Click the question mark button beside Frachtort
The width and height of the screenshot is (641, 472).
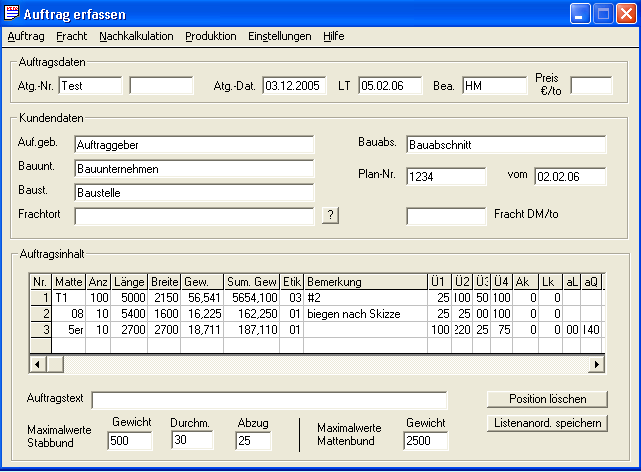pos(331,215)
